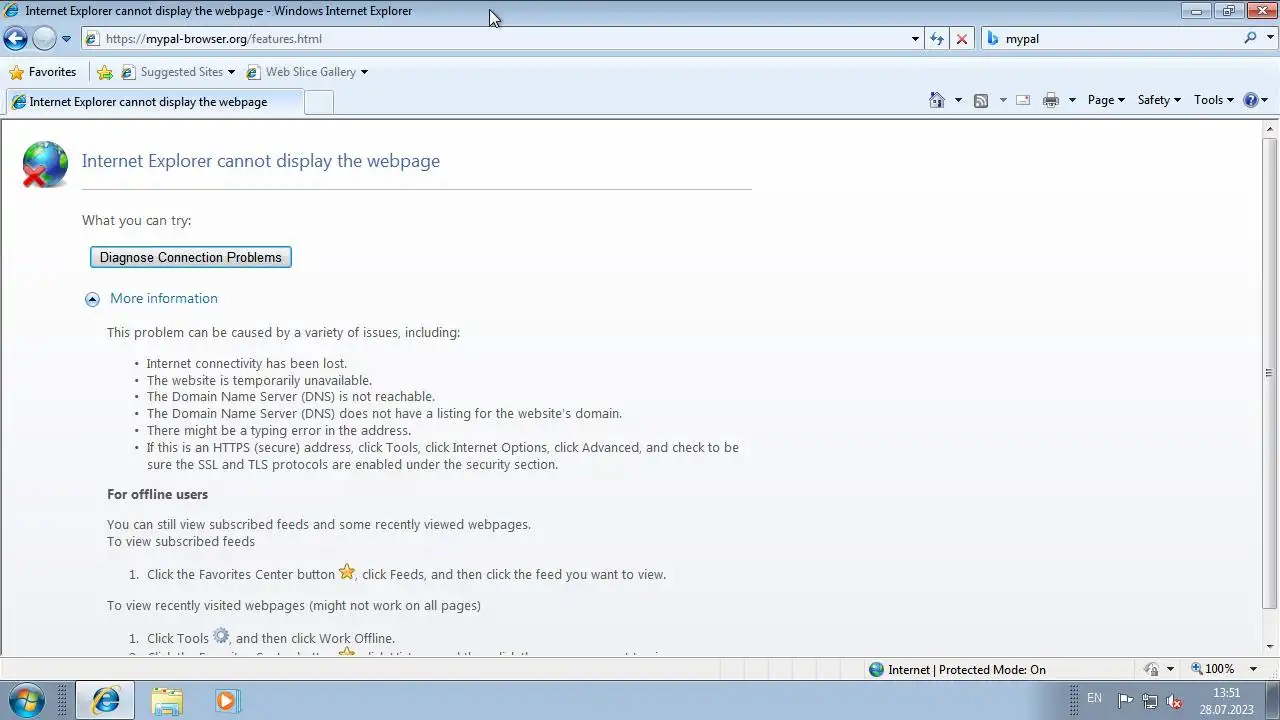
Task: Open the Favorites button
Action: pyautogui.click(x=43, y=72)
